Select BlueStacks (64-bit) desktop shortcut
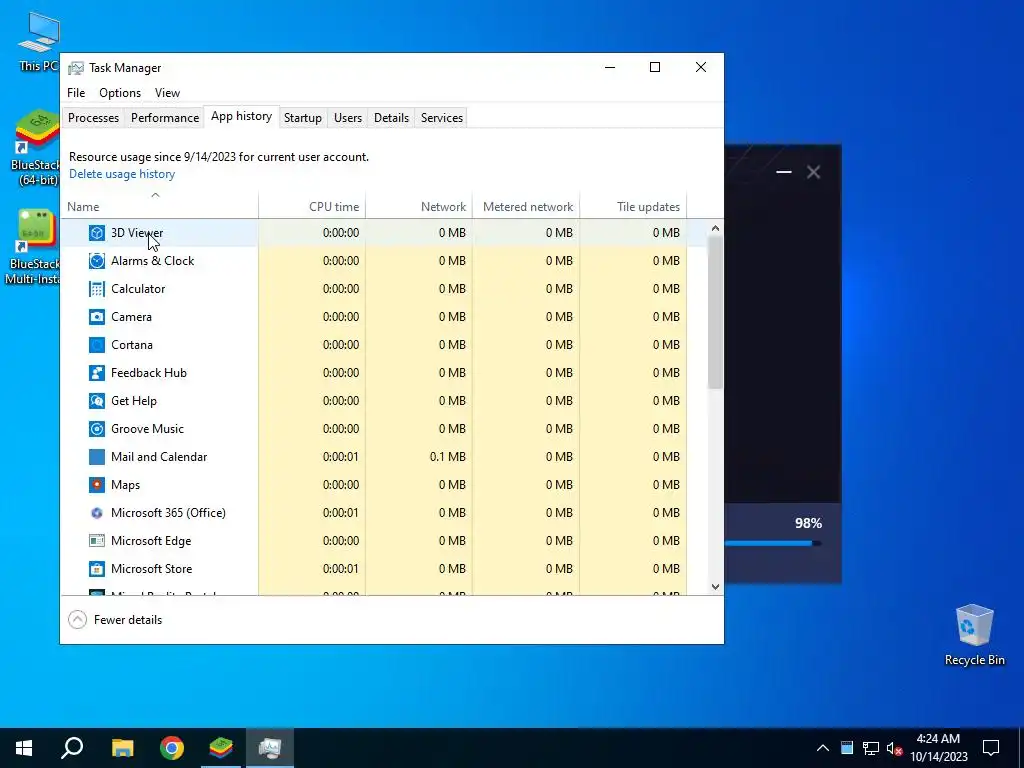Viewport: 1024px width, 768px height. pyautogui.click(x=36, y=148)
